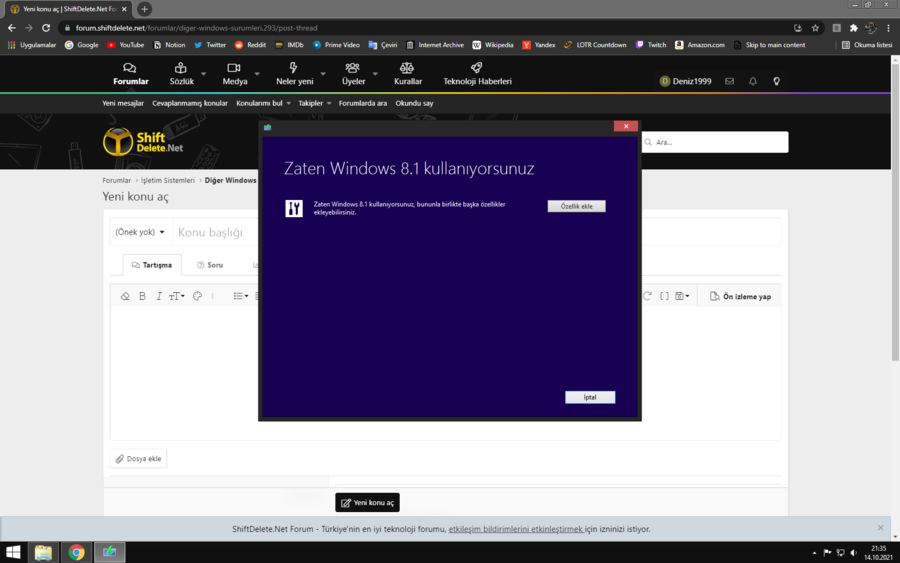Click the Okundu say link
The height and width of the screenshot is (563, 900).
[414, 103]
